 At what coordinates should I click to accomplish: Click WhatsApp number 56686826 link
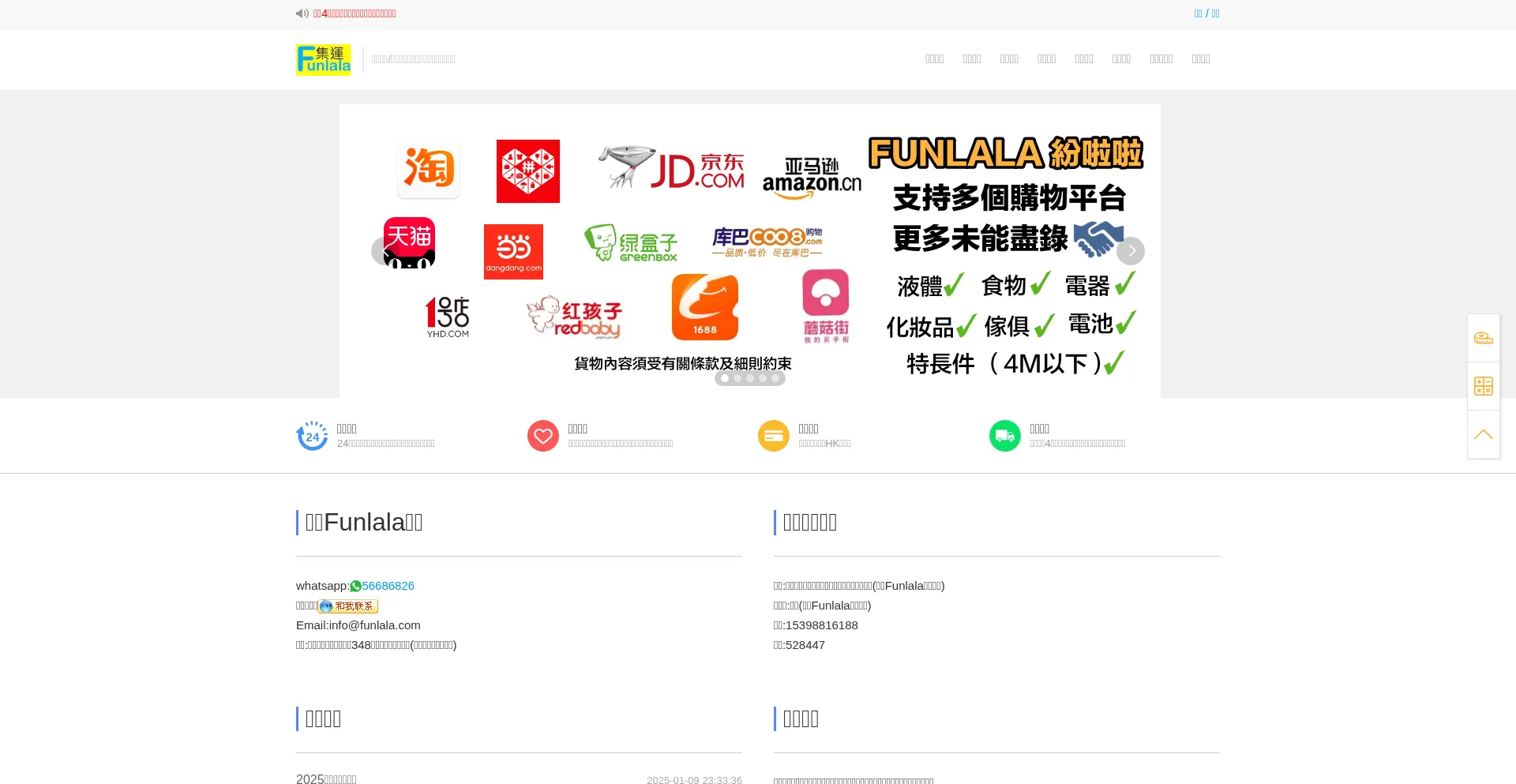tap(388, 586)
